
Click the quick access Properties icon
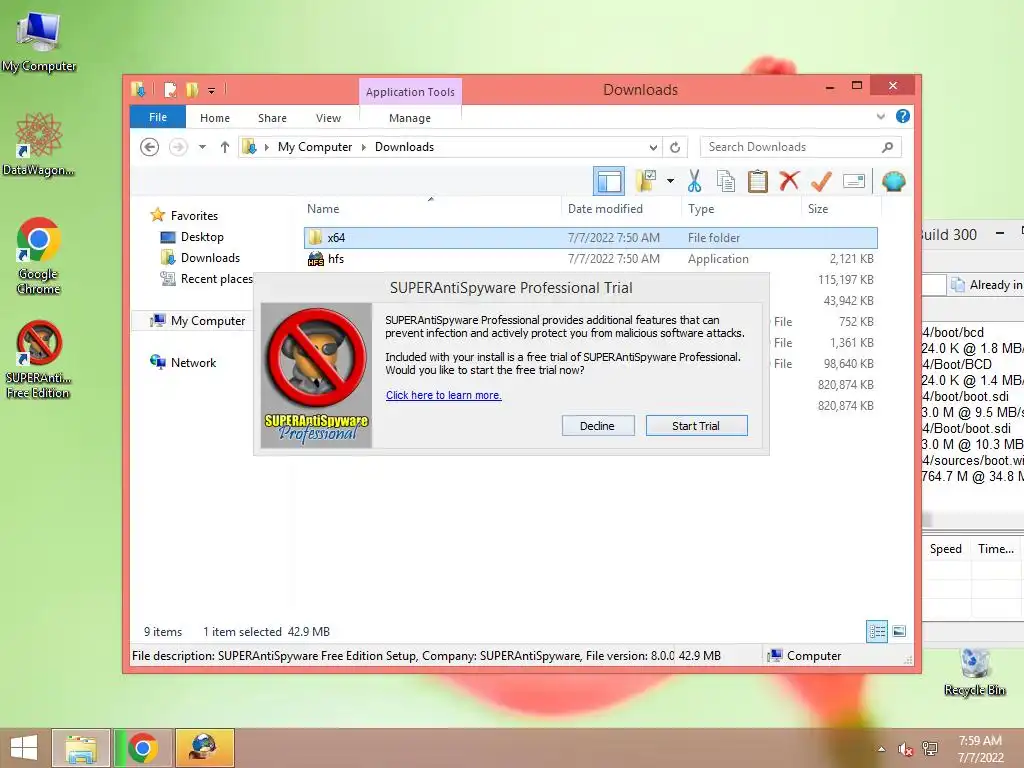(x=170, y=89)
